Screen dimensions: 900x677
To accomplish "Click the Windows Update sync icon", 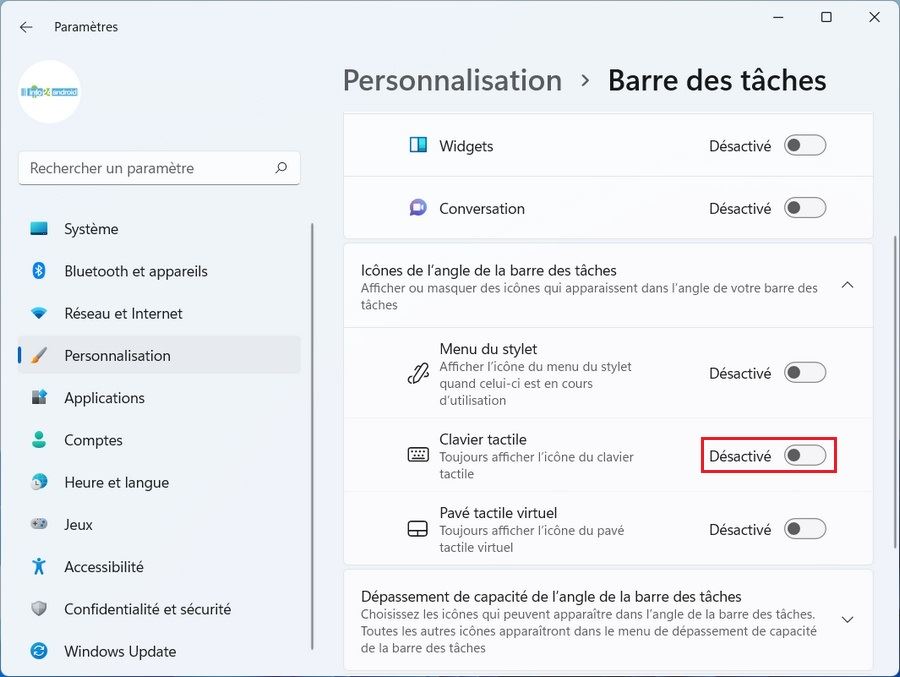I will pyautogui.click(x=39, y=651).
